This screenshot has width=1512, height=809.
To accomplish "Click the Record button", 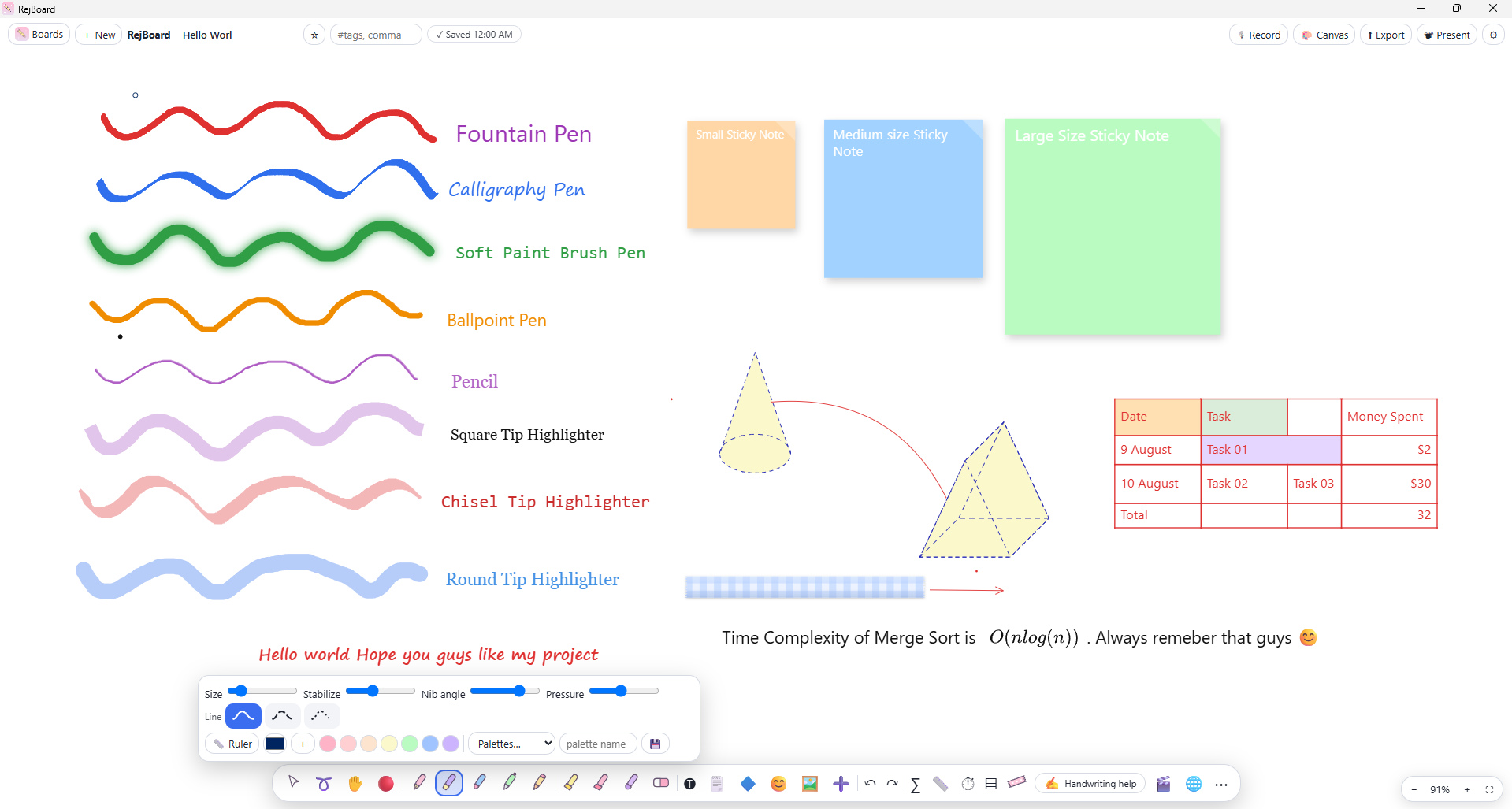I will (x=1259, y=35).
